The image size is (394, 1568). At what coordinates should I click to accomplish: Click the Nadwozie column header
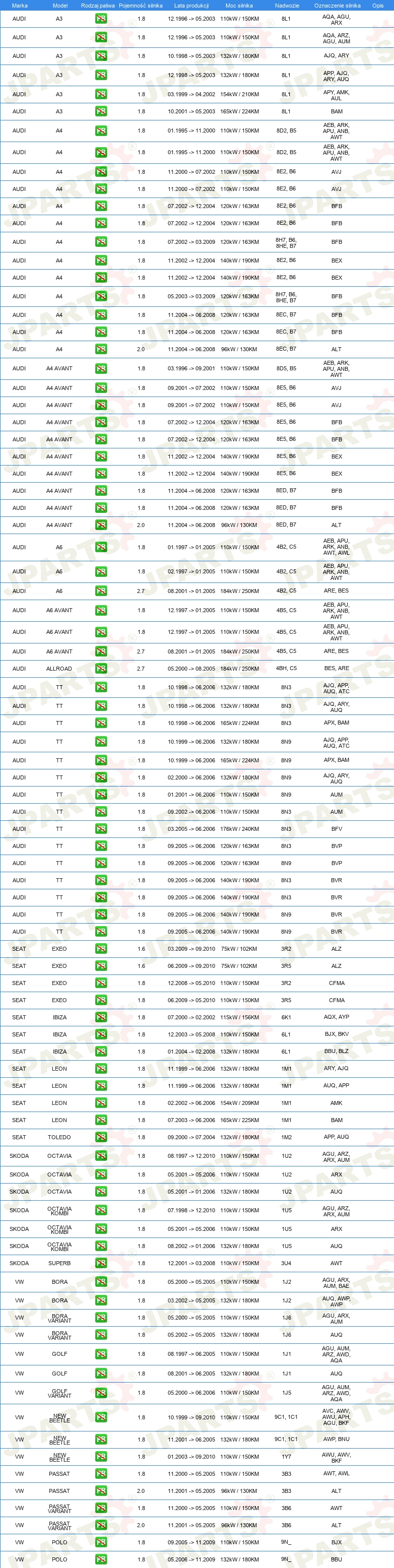287,6
